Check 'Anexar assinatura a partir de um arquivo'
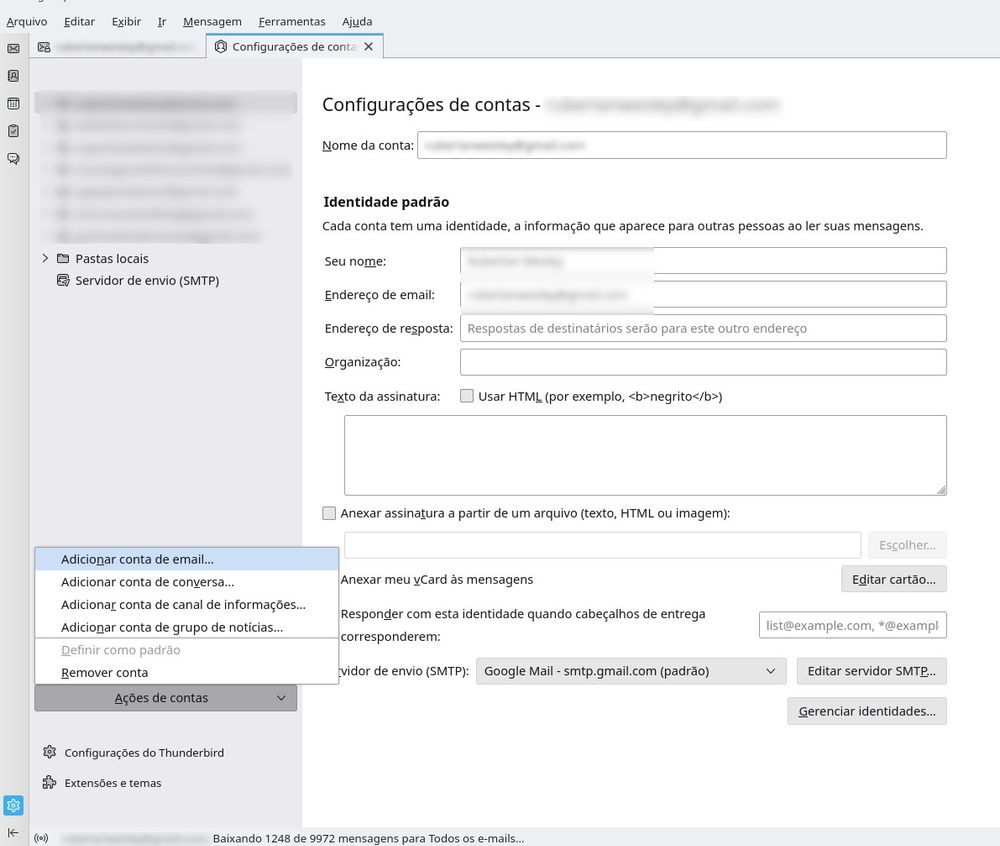 (329, 512)
